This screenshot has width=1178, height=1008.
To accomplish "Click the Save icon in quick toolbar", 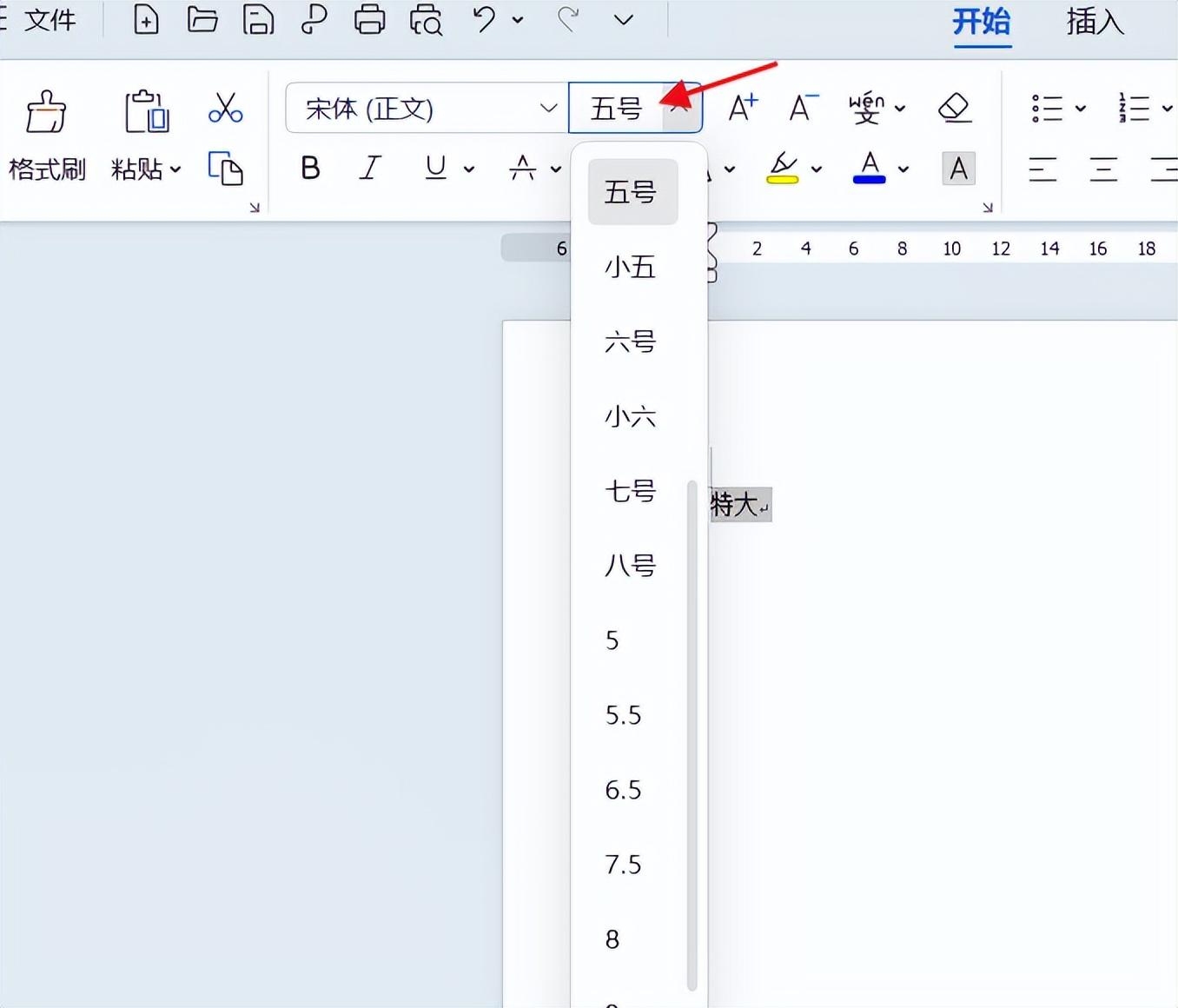I will pyautogui.click(x=258, y=20).
